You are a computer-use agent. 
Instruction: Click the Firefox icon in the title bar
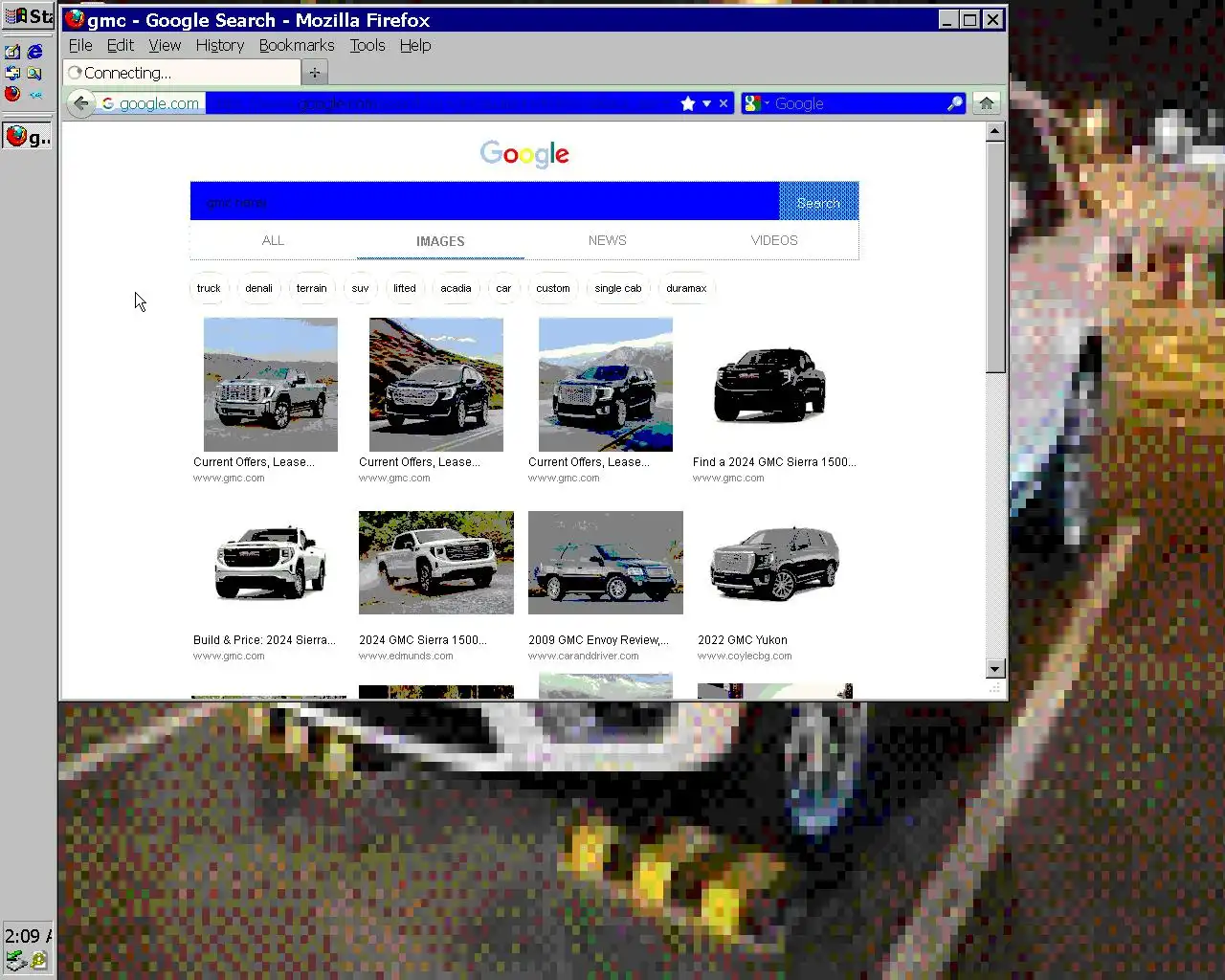click(75, 20)
